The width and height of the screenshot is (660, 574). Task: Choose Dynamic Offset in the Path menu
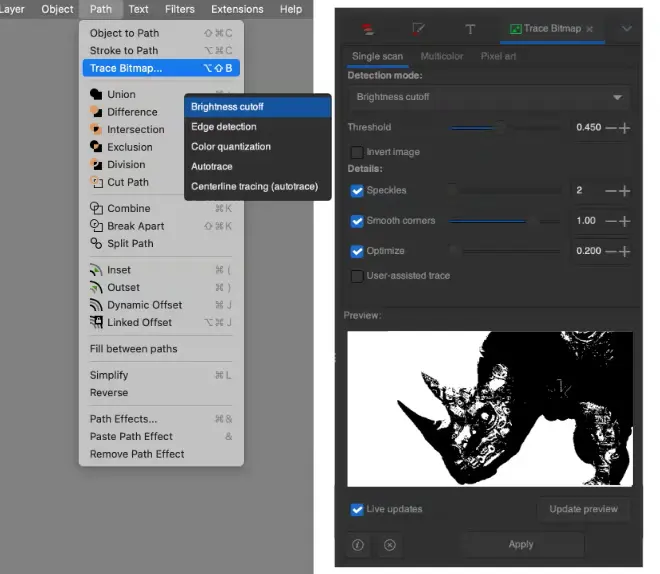point(145,305)
